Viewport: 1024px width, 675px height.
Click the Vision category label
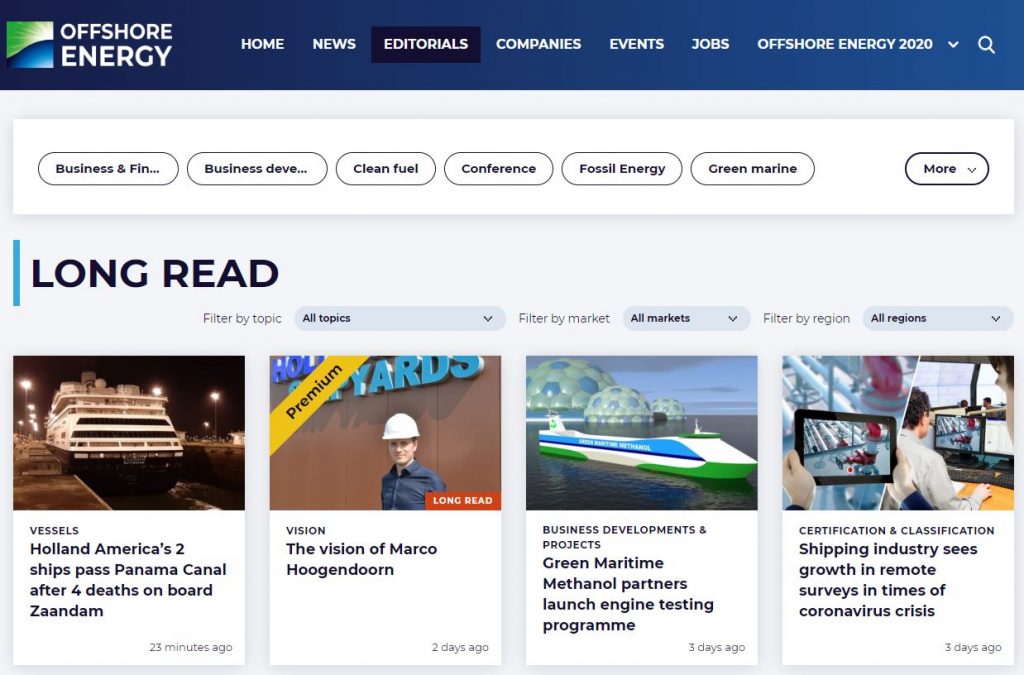(306, 531)
